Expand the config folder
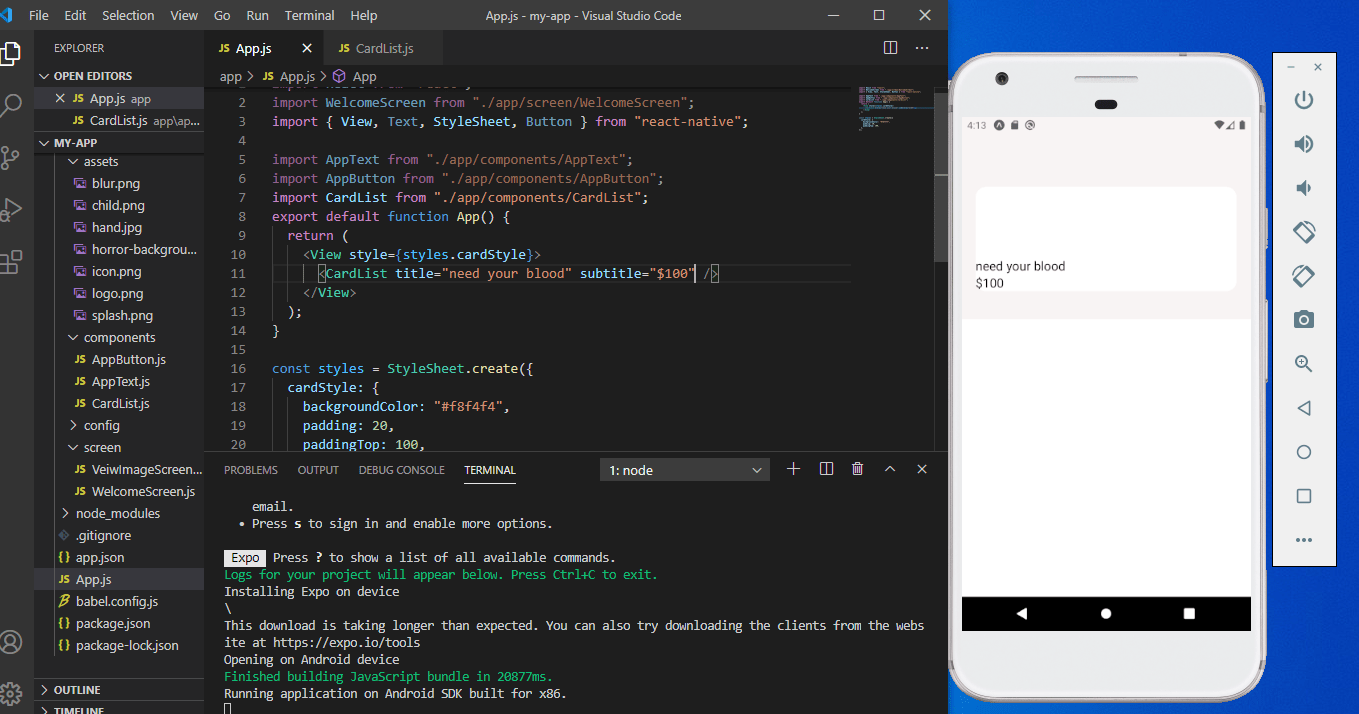Viewport: 1359px width, 714px height. (x=119, y=425)
